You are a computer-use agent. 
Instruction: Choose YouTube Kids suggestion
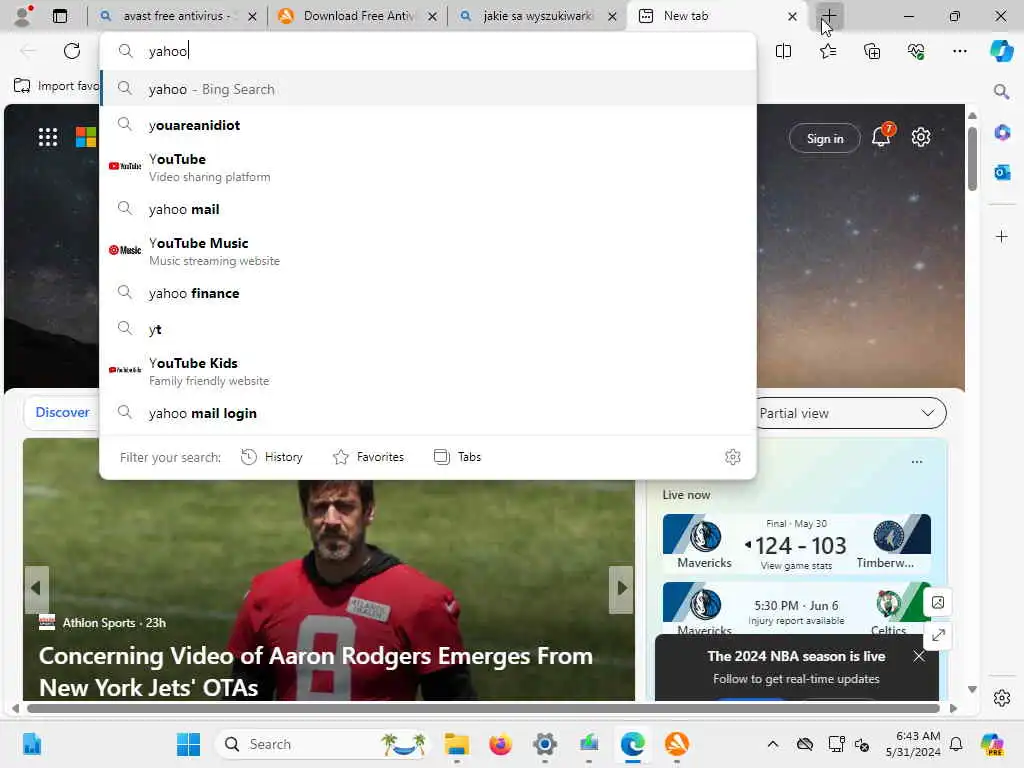(x=428, y=371)
